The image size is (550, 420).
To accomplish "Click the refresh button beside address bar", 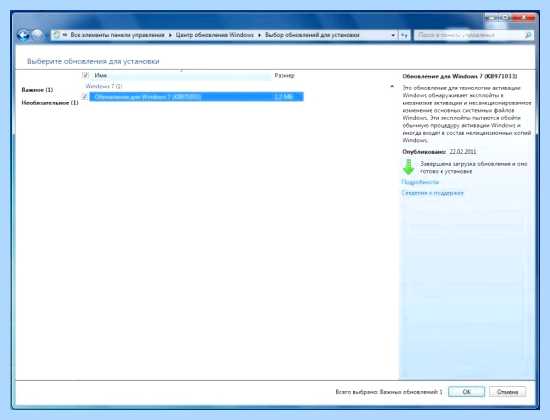I will click(x=404, y=35).
